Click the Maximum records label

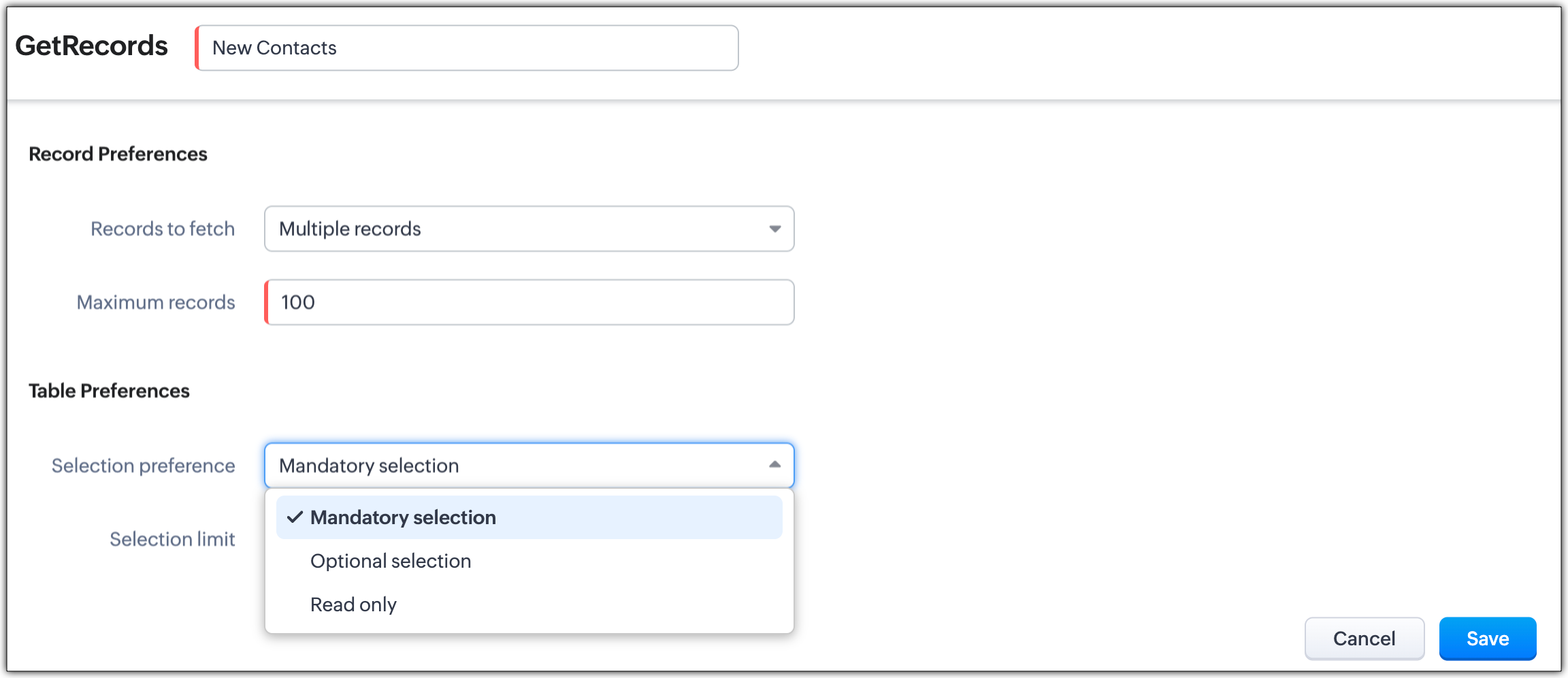point(156,302)
